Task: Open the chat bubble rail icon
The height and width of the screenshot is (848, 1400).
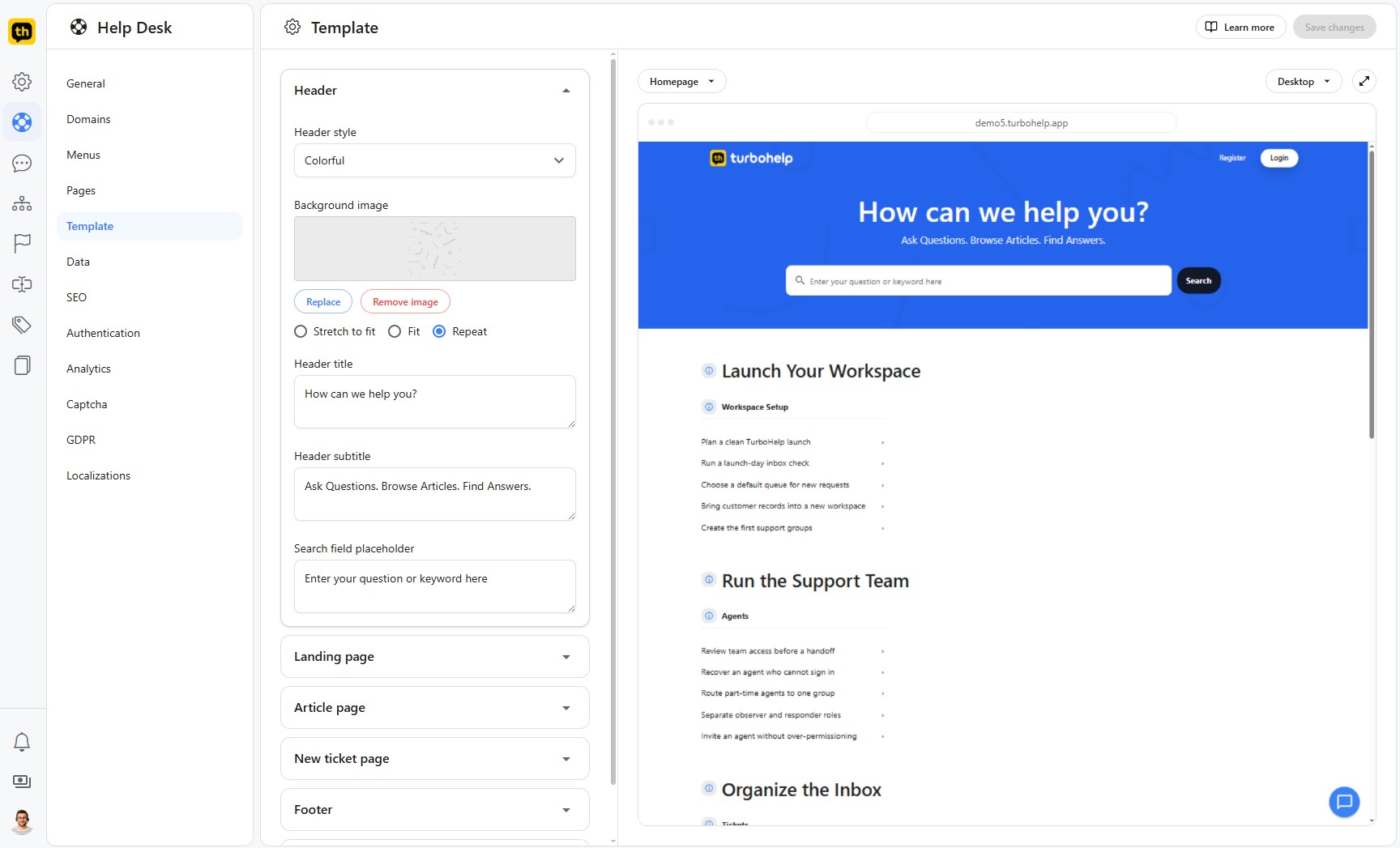Action: point(22,164)
